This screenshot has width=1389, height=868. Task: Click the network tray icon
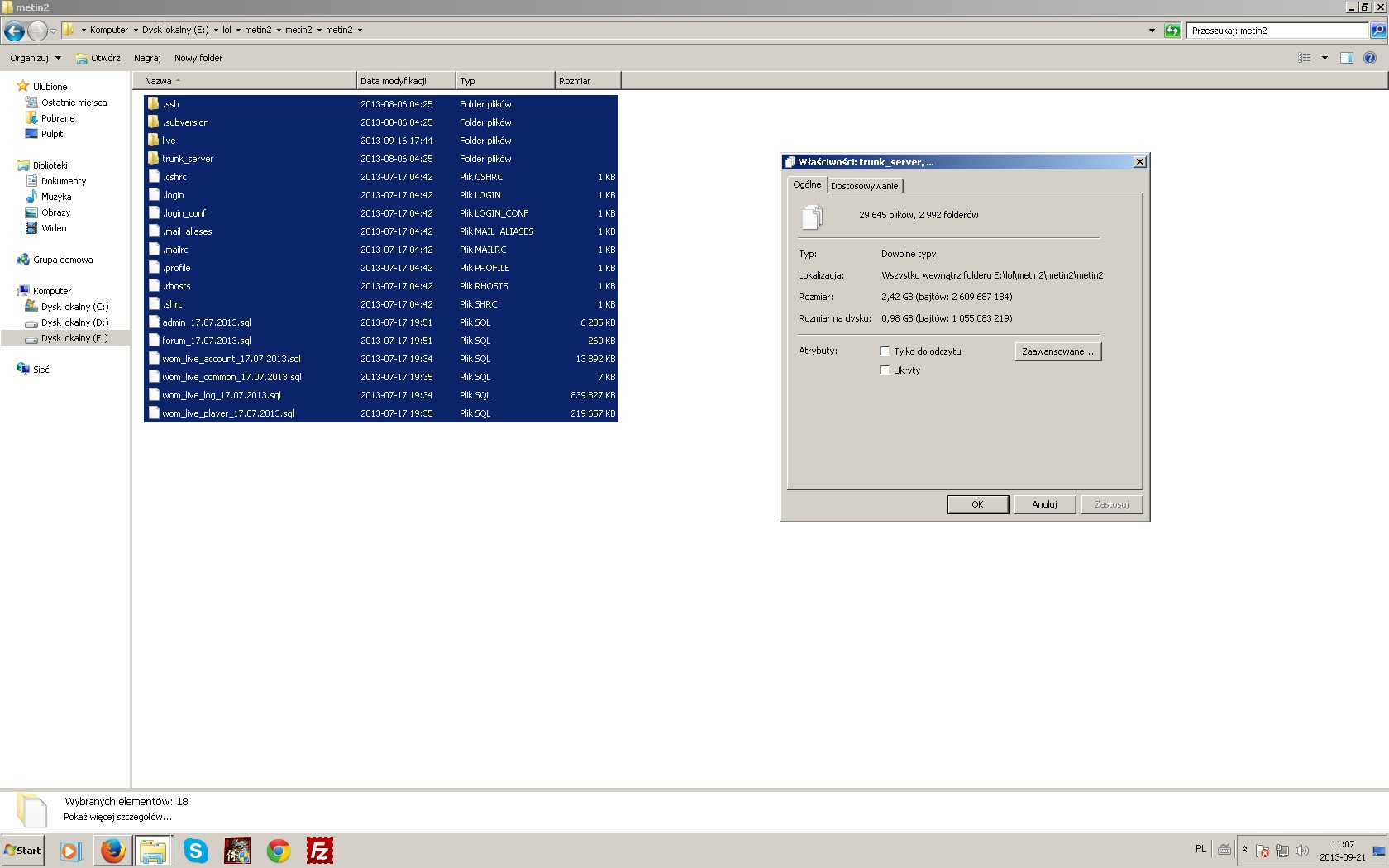click(1282, 851)
